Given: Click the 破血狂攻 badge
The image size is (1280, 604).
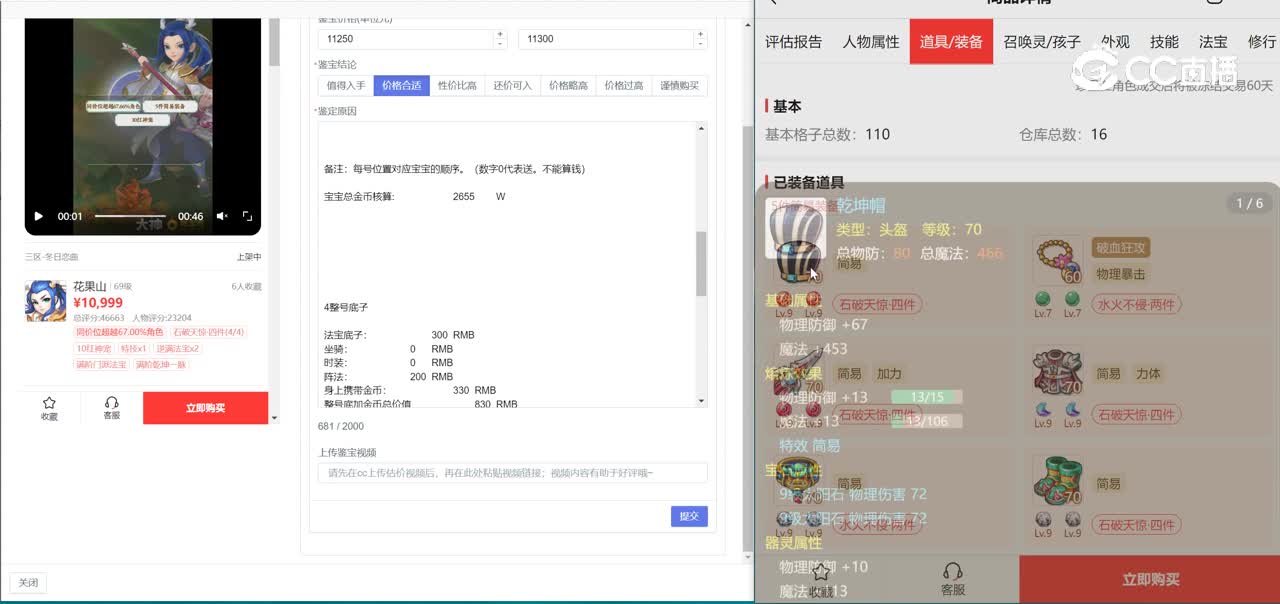Looking at the screenshot, I should coord(1121,247).
